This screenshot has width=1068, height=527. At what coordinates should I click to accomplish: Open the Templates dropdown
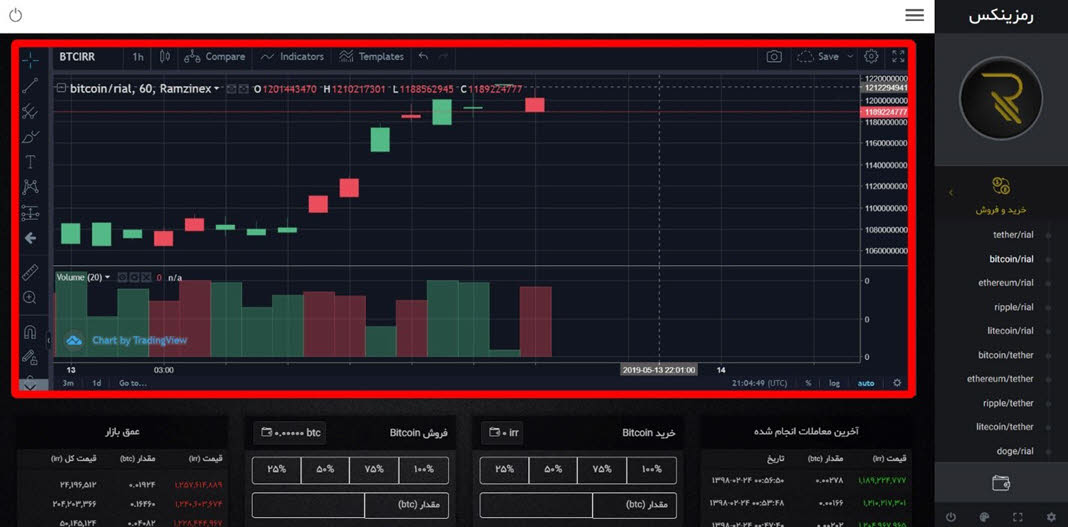click(x=372, y=57)
